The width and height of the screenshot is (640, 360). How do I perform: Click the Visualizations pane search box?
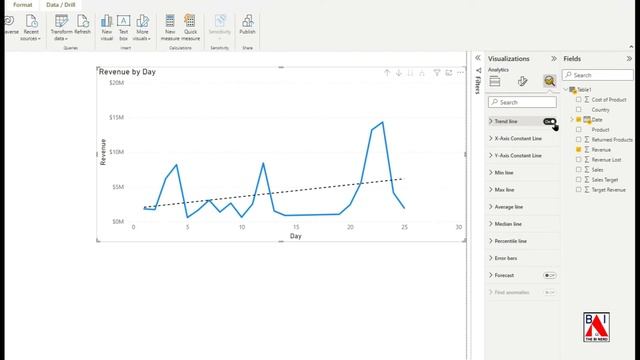(x=522, y=102)
